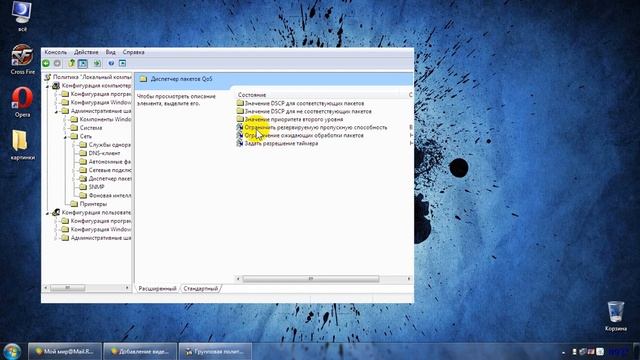The width and height of the screenshot is (640, 360).
Task: Select the Сетевые подключения folder
Action: 110,170
